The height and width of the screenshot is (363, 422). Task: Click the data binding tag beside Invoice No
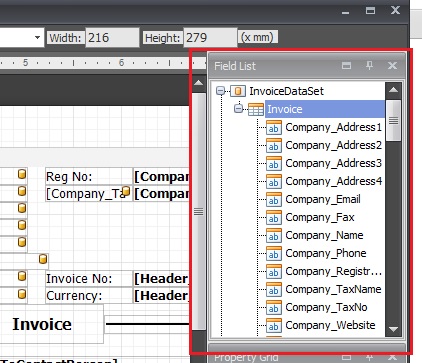(x=22, y=276)
